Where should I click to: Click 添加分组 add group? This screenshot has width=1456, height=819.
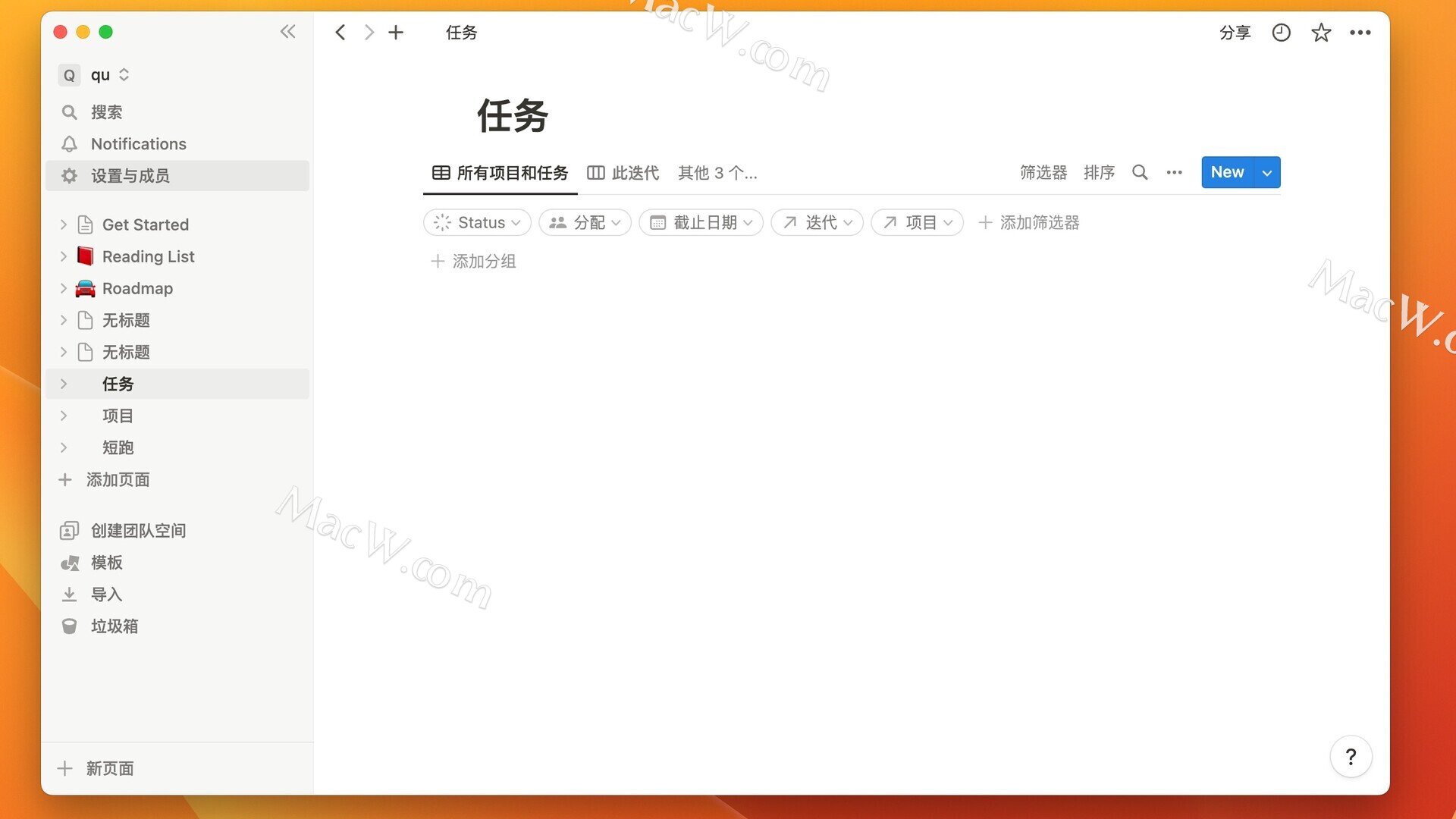click(473, 262)
